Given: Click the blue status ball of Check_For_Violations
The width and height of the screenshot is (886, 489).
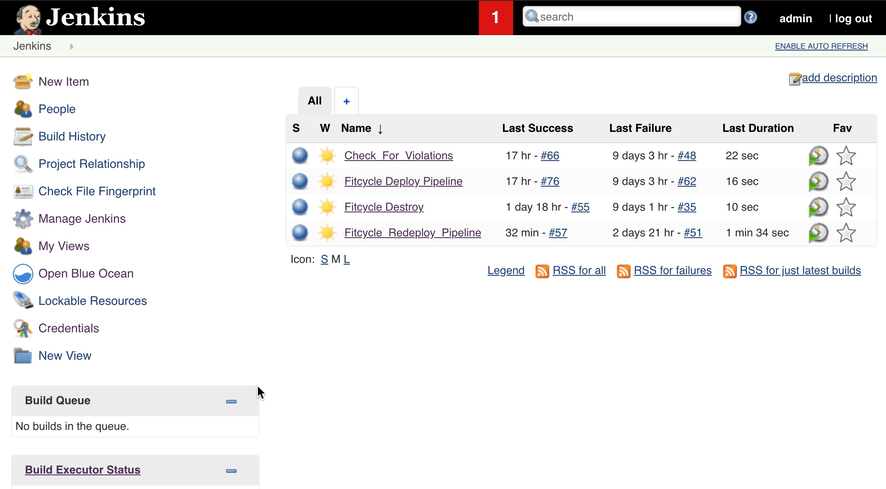Looking at the screenshot, I should (300, 155).
